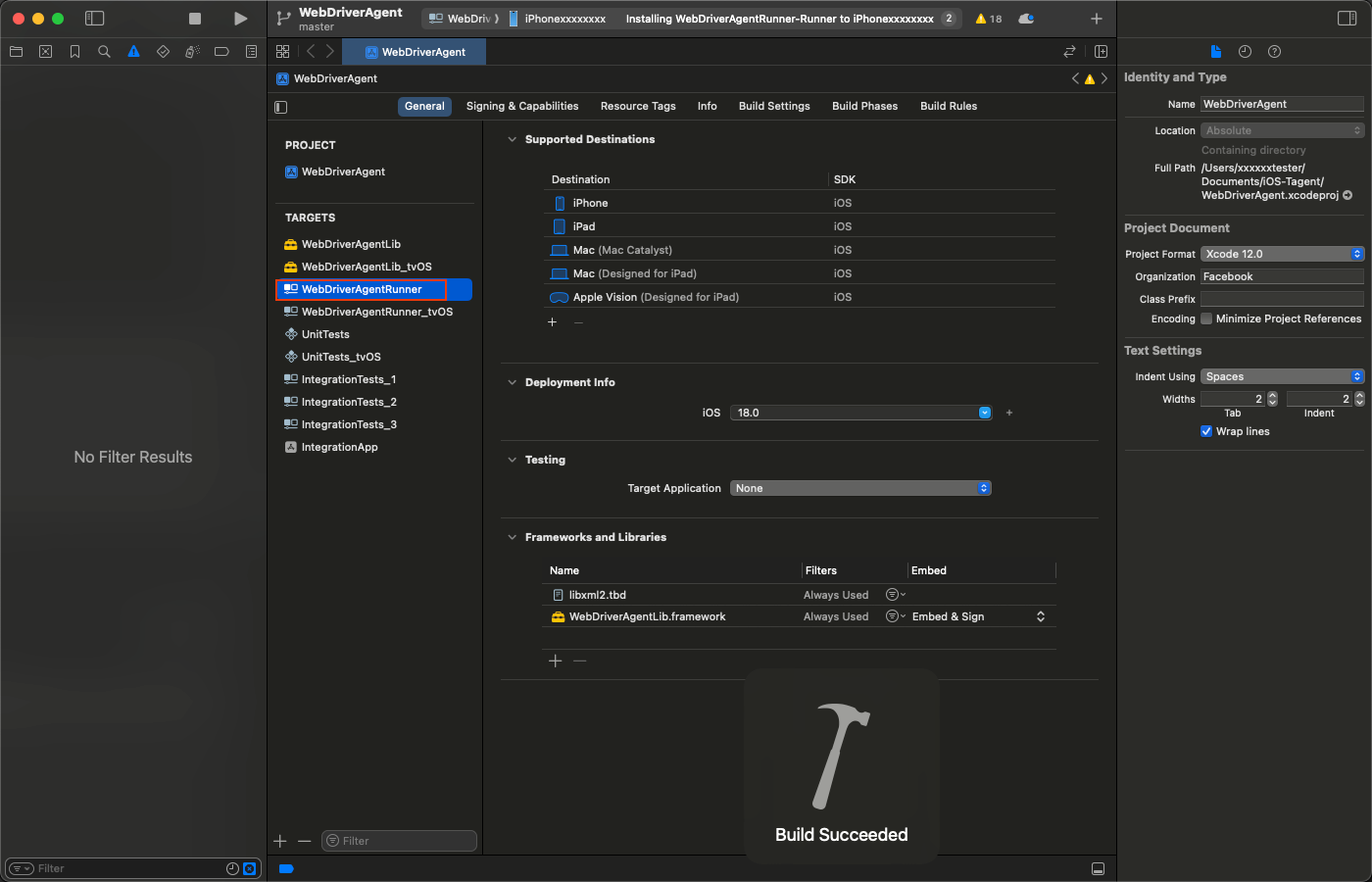The width and height of the screenshot is (1372, 882).
Task: Open the Build Settings tab
Action: pos(774,106)
